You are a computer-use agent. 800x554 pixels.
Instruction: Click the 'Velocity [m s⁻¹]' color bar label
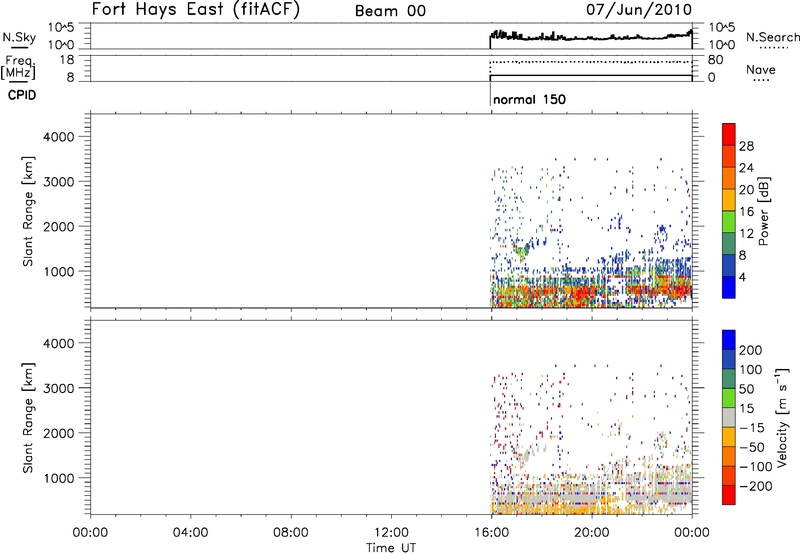click(x=782, y=417)
